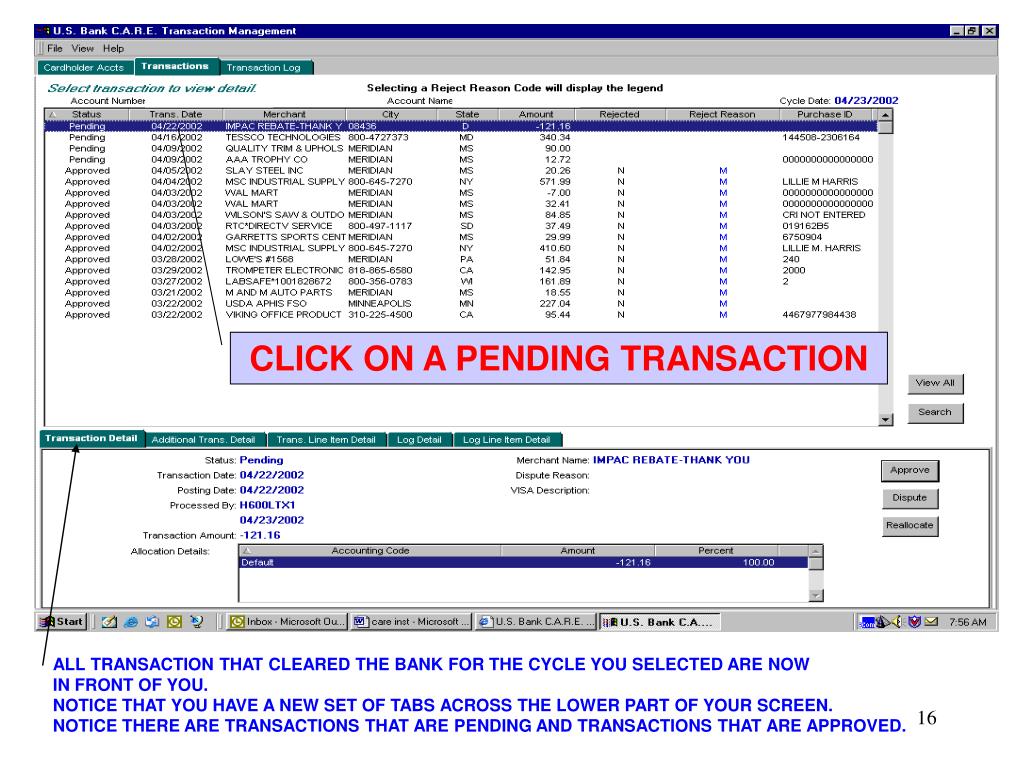This screenshot has width=1024, height=768.
Task: Sort by Status column header
Action: [86, 114]
